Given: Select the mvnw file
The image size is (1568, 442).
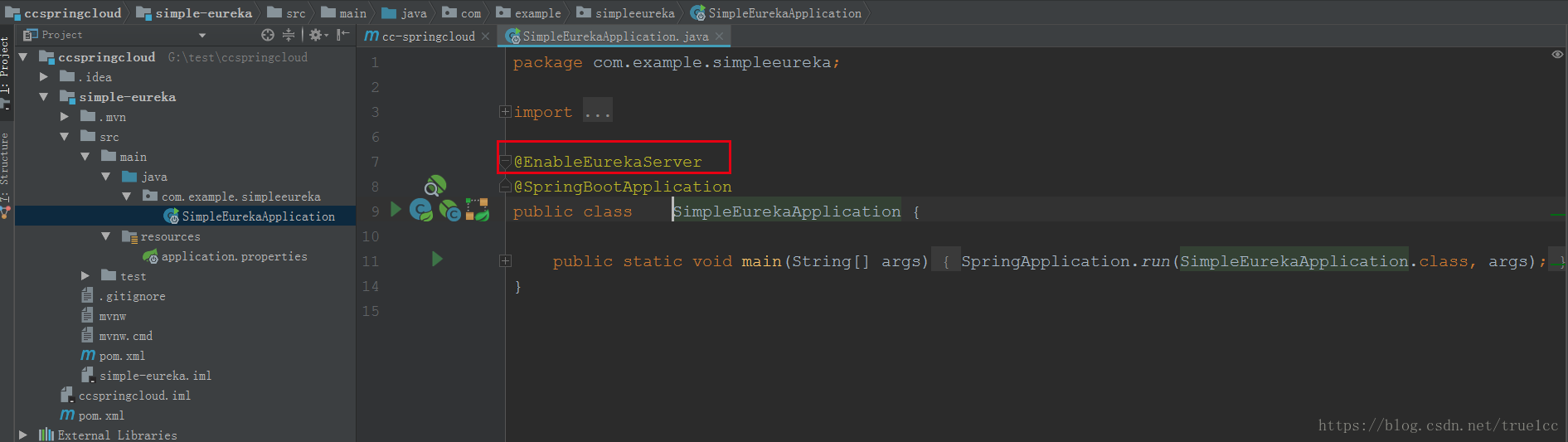Looking at the screenshot, I should [x=113, y=316].
